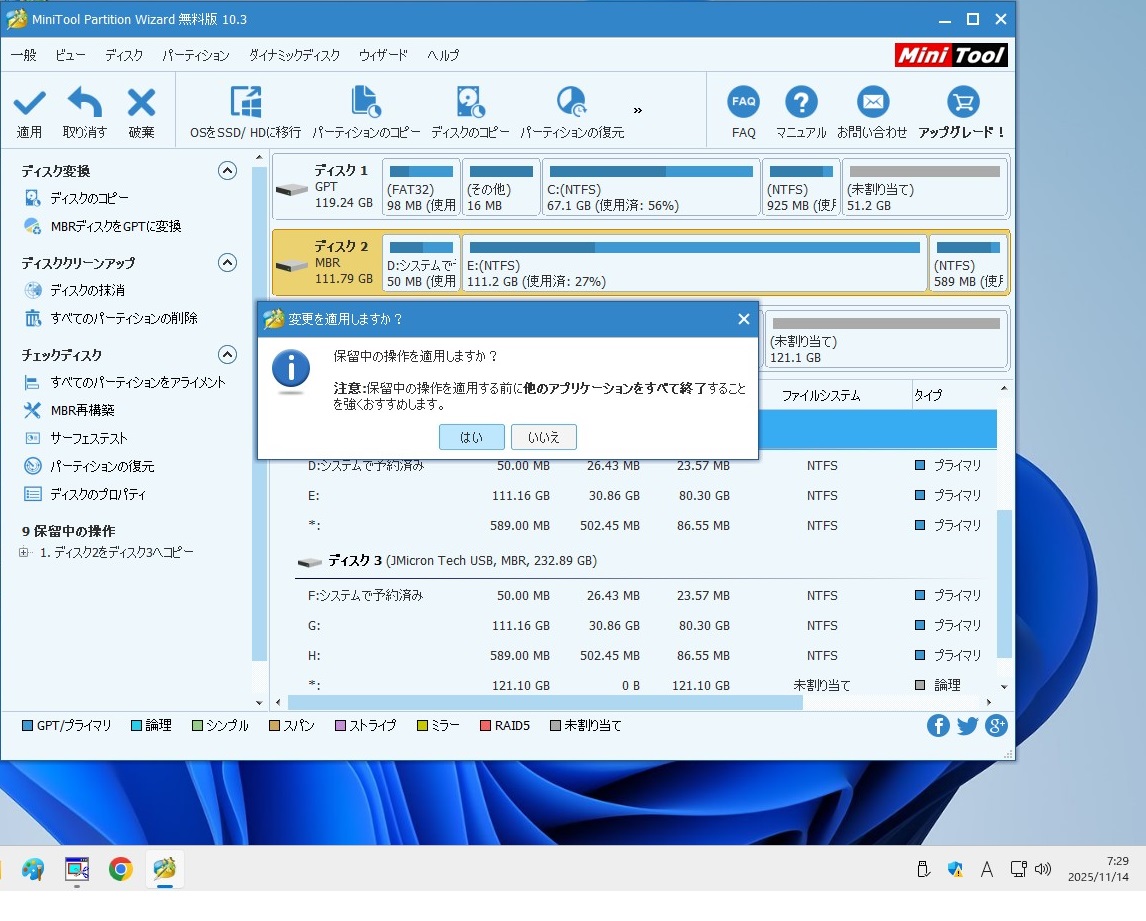The width and height of the screenshot is (1146, 921).
Task: Open Chrome from the taskbar
Action: [x=121, y=869]
